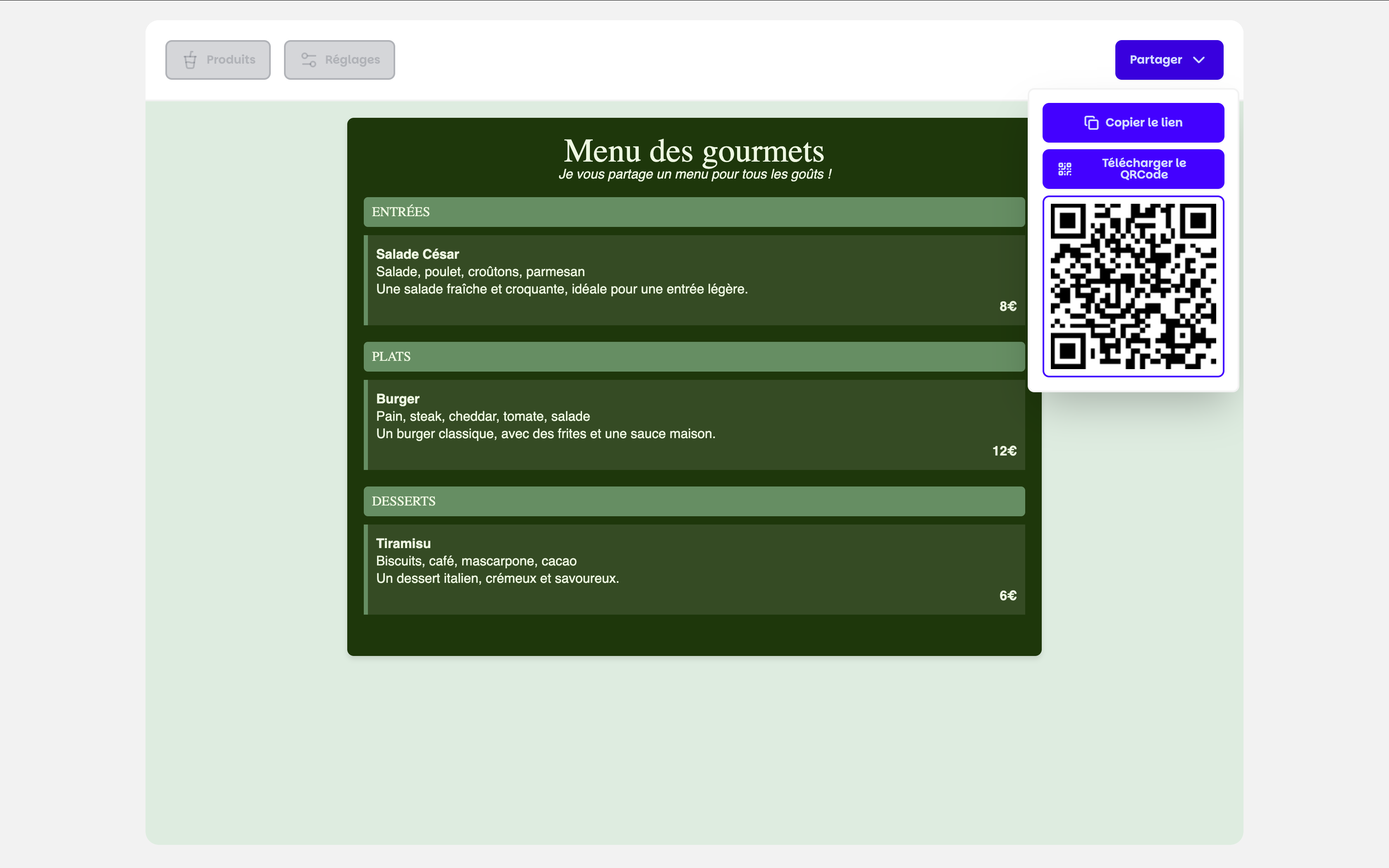Image resolution: width=1389 pixels, height=868 pixels.
Task: Collapse the Partager dropdown chevron
Action: 1198,60
